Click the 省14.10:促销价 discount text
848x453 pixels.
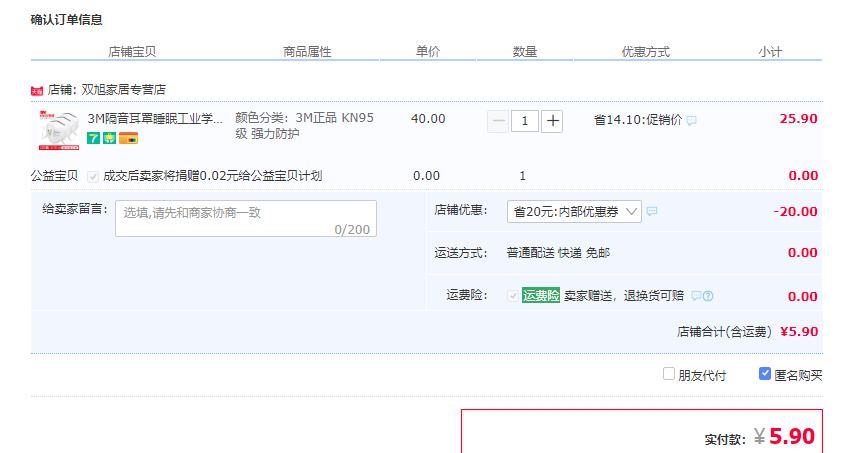[638, 120]
